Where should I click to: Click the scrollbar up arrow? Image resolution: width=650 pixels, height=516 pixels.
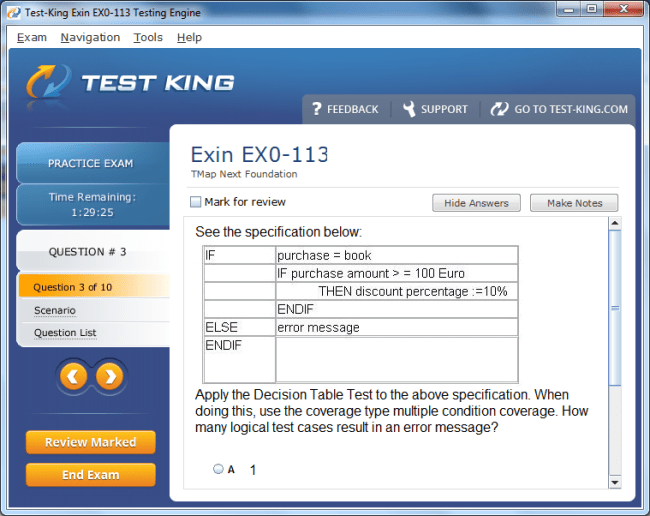[x=615, y=223]
